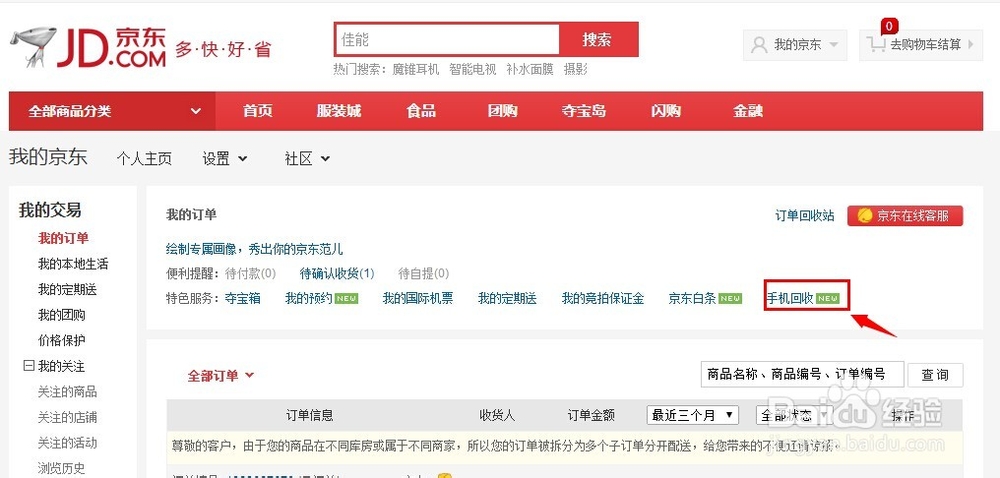Click the NEW badge beside 手机回收
Image resolution: width=1000 pixels, height=478 pixels.
click(828, 298)
